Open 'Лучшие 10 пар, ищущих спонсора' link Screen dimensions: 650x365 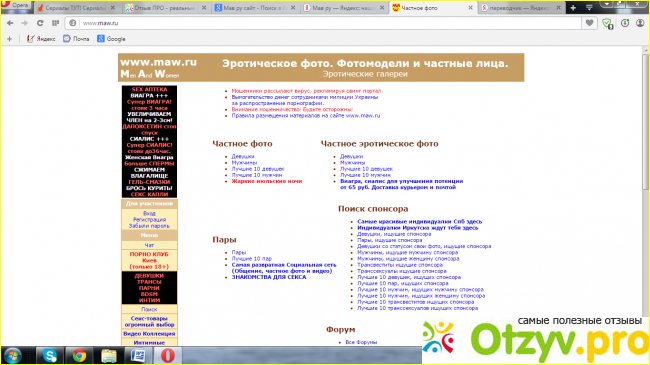point(403,283)
